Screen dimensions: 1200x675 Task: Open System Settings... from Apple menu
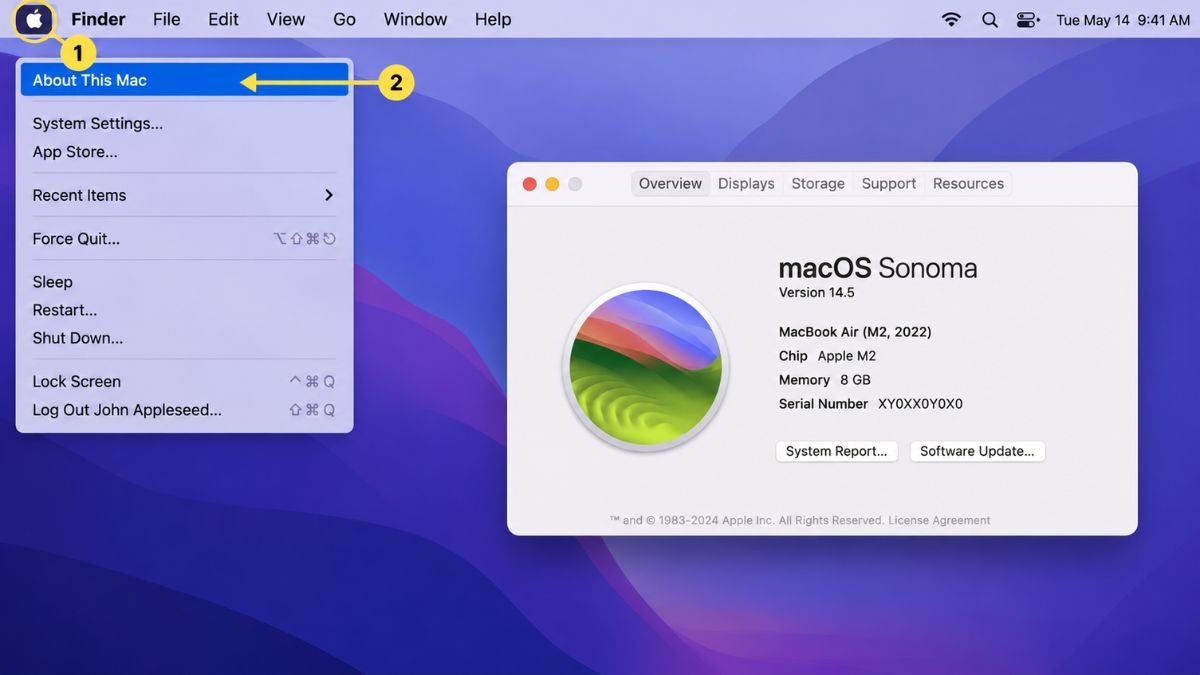[184, 124]
